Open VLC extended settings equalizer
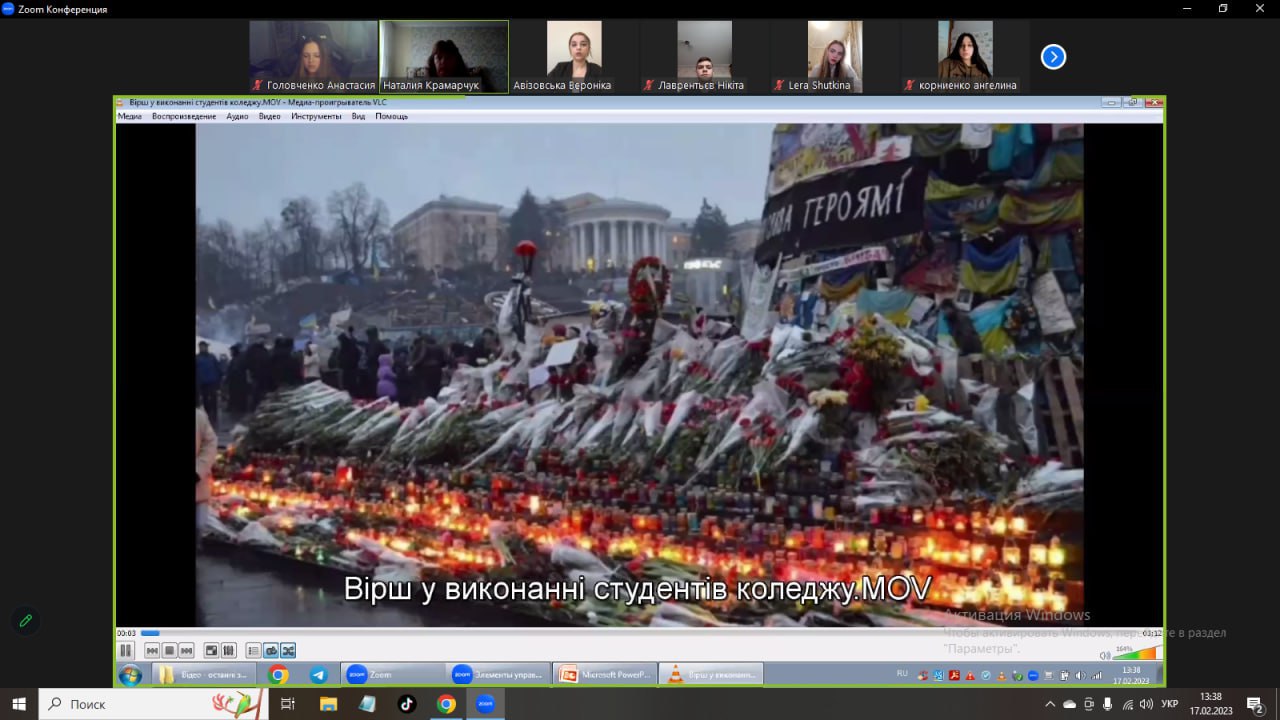The width and height of the screenshot is (1280, 720). coord(229,650)
